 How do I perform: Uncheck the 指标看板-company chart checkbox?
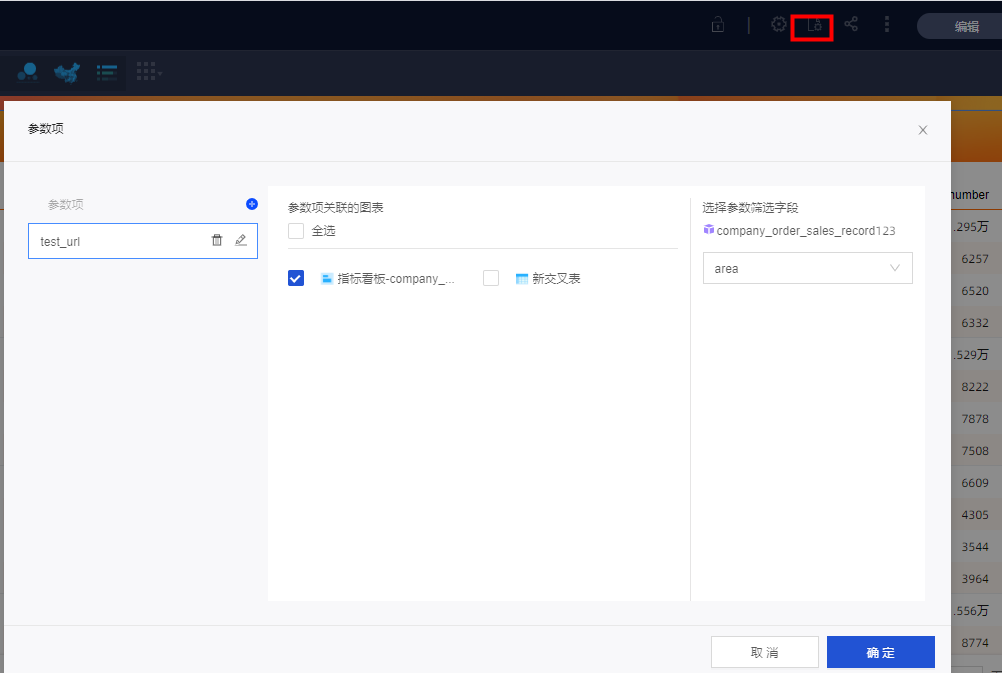click(x=296, y=279)
